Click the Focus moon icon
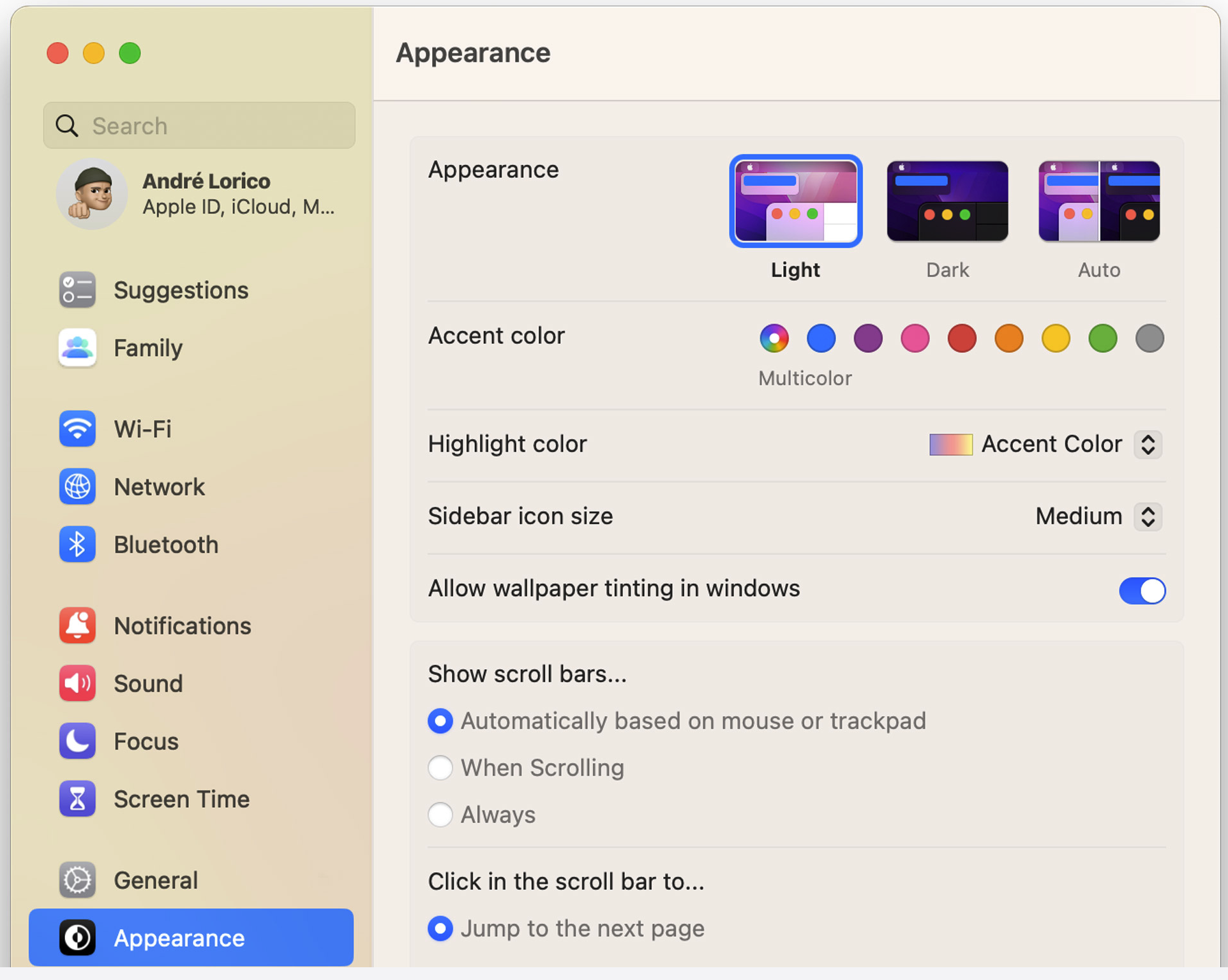Viewport: 1228px width, 980px height. coord(77,741)
